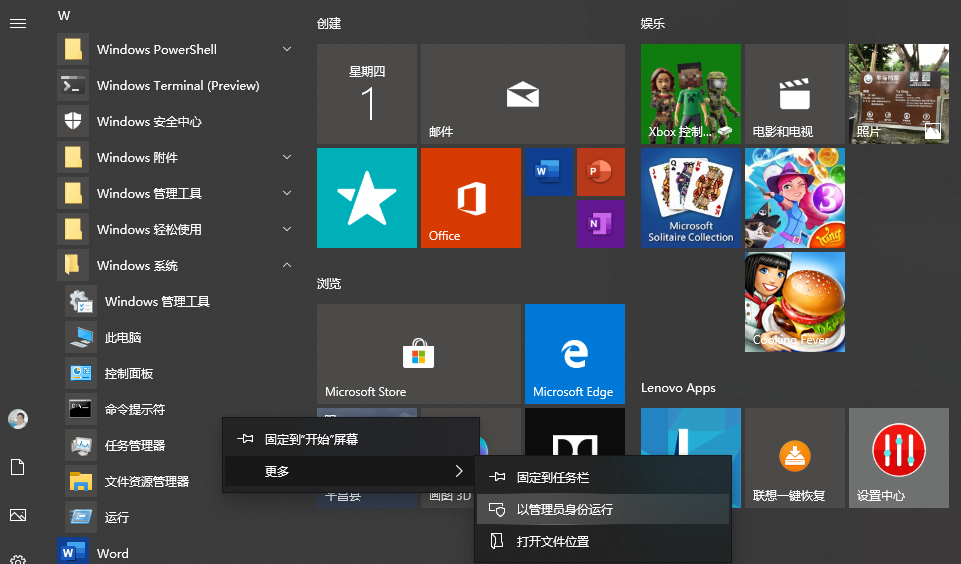Open 设置中心 tile
Image resolution: width=961 pixels, height=564 pixels.
click(898, 458)
